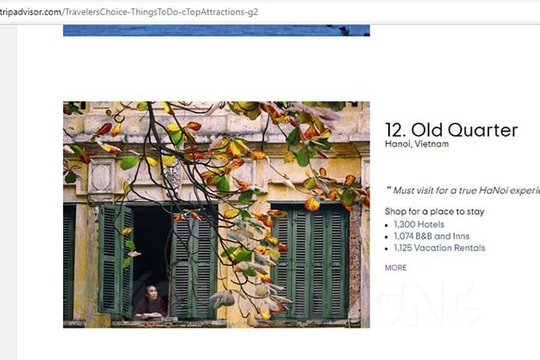This screenshot has height=360, width=540.
Task: Select the Hanoi, Vietnam location text
Action: [417, 144]
